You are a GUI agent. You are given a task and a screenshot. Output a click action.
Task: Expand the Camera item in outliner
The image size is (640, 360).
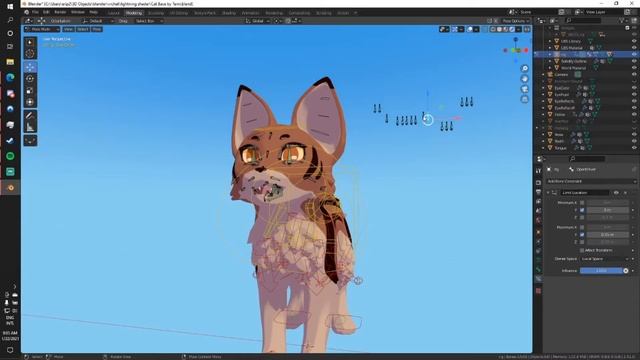[543, 75]
